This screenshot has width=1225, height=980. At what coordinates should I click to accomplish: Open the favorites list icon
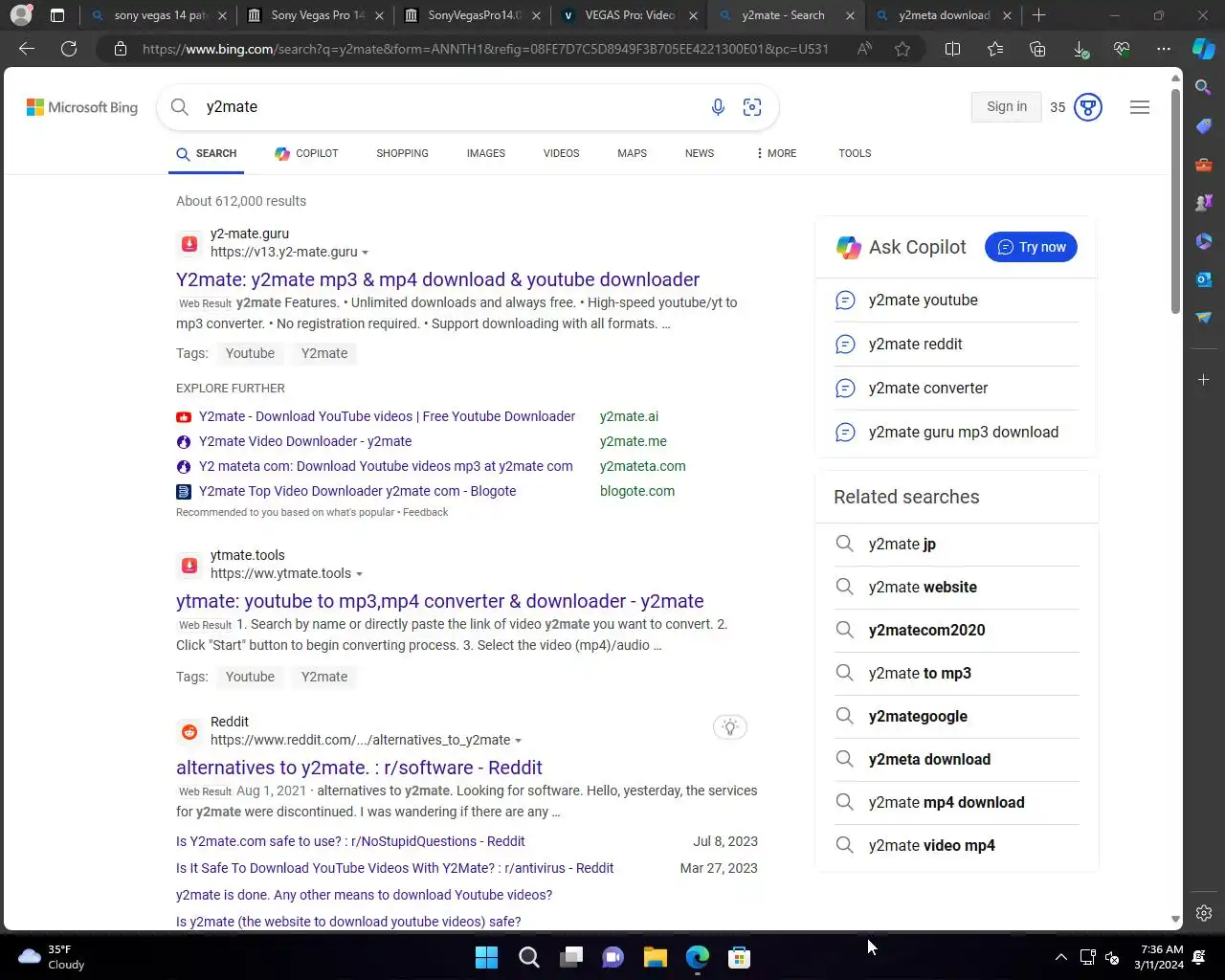tap(995, 49)
